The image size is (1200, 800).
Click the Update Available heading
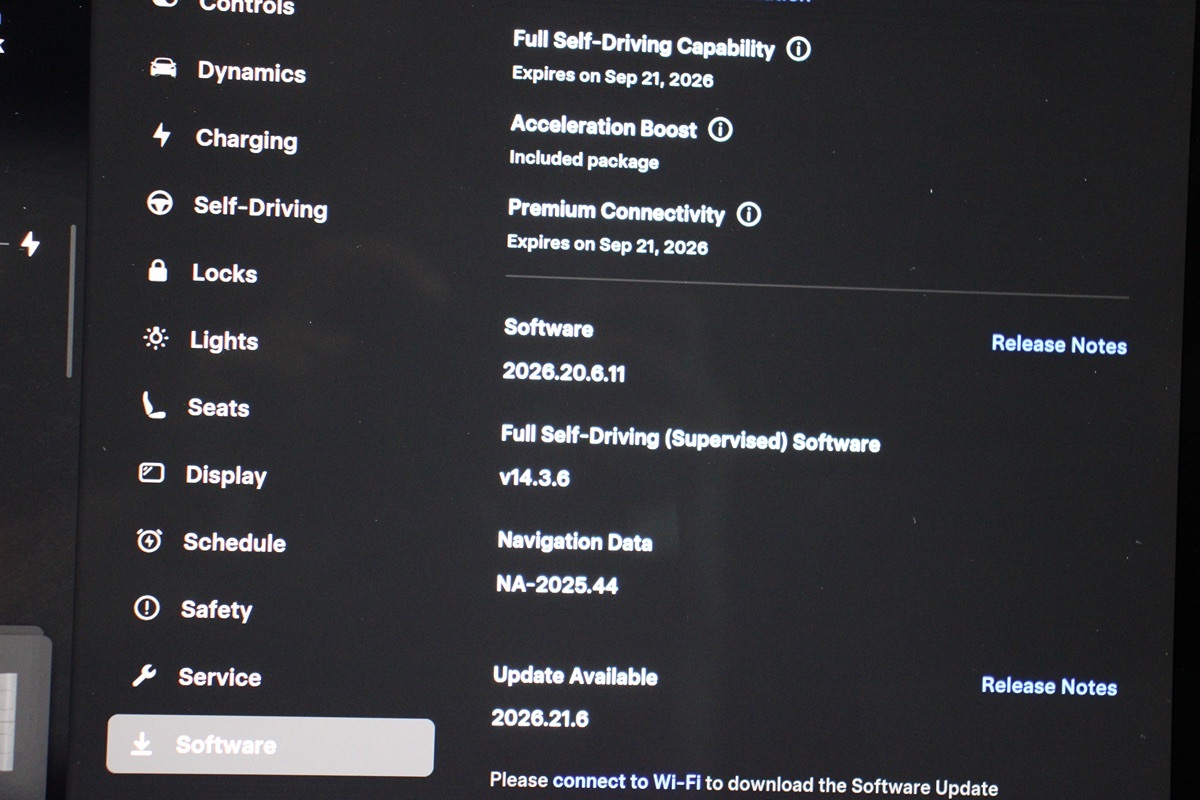click(575, 676)
